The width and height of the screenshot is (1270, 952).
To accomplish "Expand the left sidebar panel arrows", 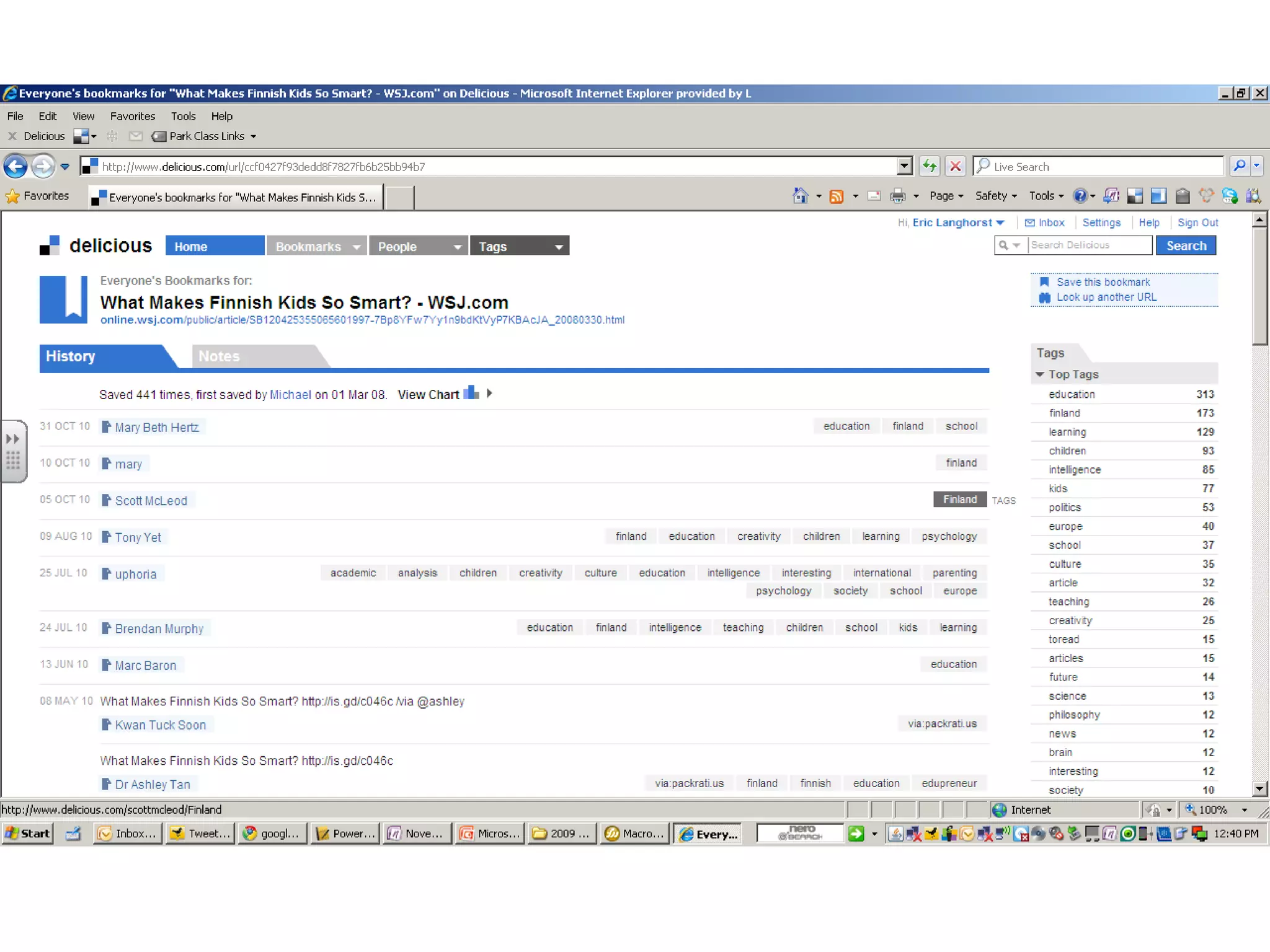I will [13, 439].
